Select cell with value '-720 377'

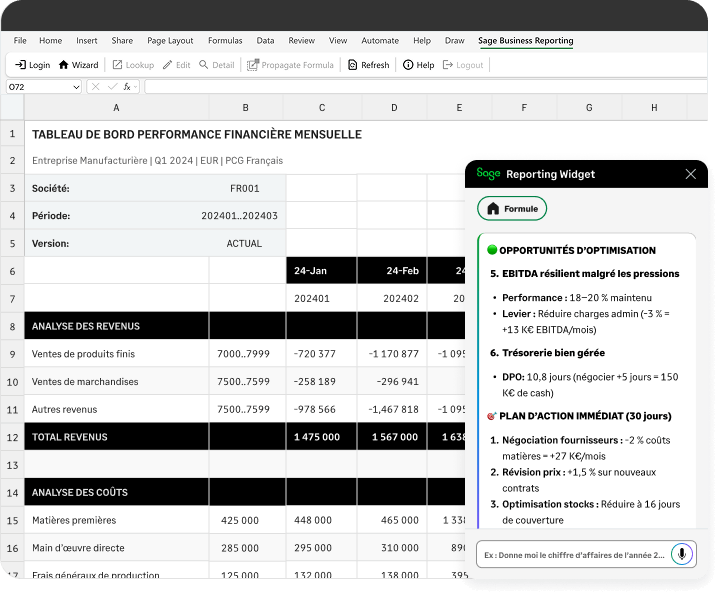point(321,354)
